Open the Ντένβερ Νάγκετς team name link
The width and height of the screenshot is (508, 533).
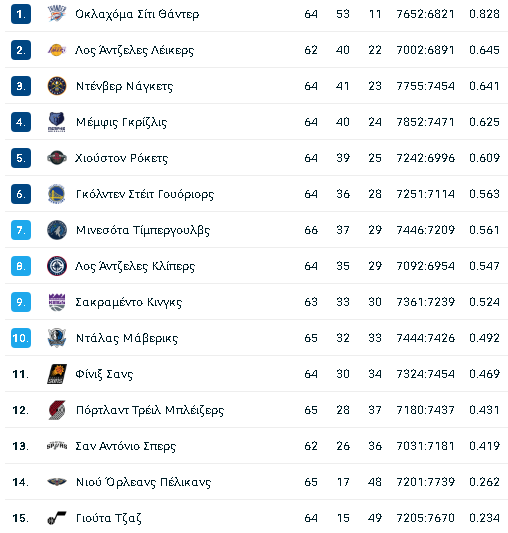click(124, 86)
